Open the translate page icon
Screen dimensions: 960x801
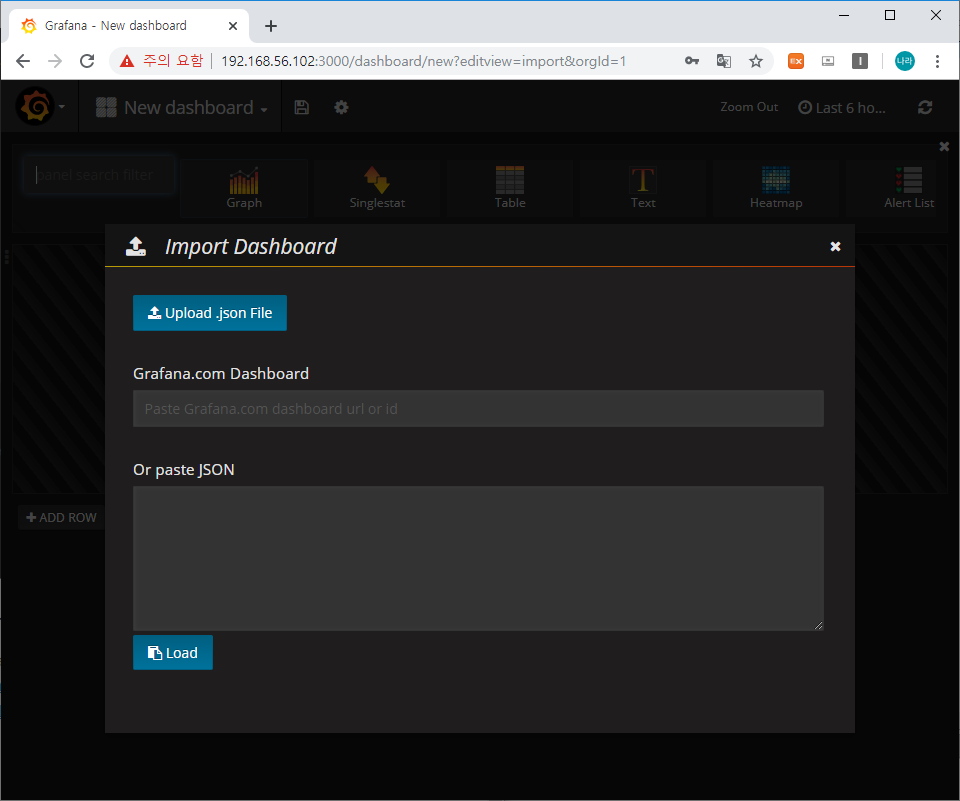click(724, 61)
